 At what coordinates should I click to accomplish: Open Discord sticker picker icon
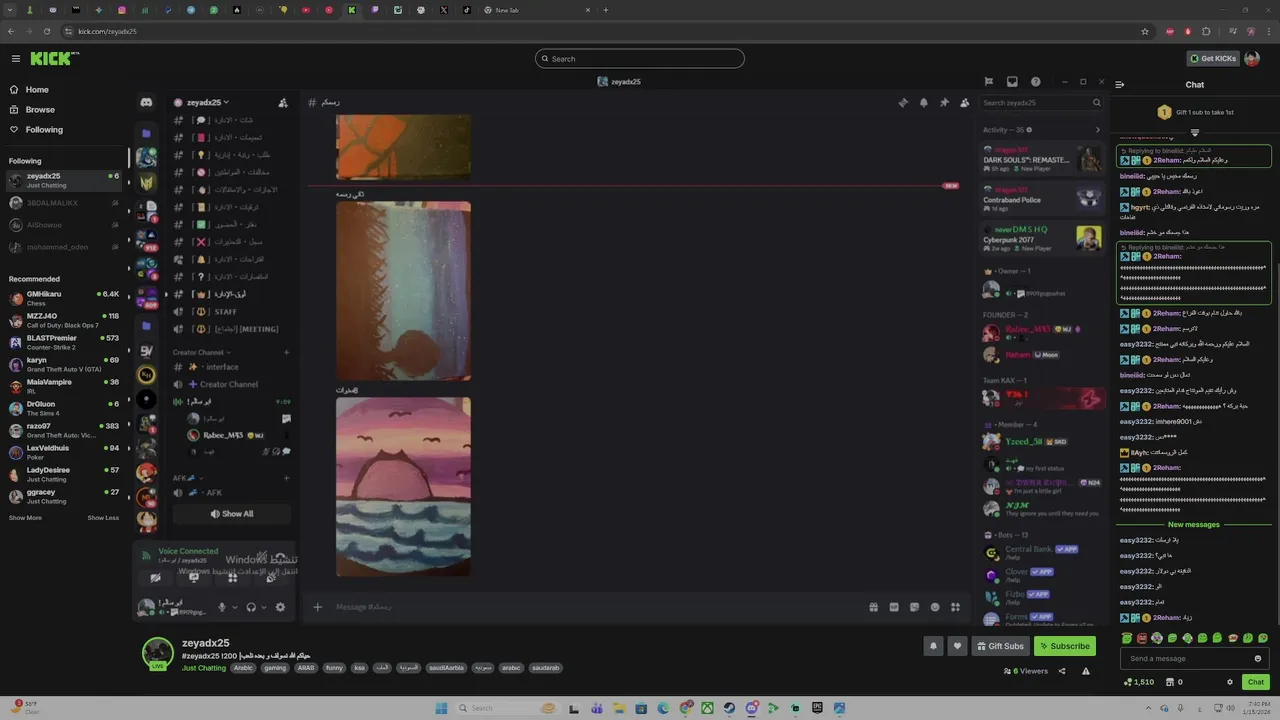[914, 607]
